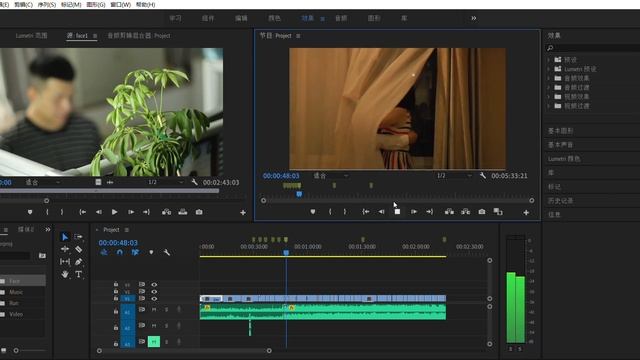Switch to 音频 workspace tab
The image size is (640, 360).
pos(341,18)
